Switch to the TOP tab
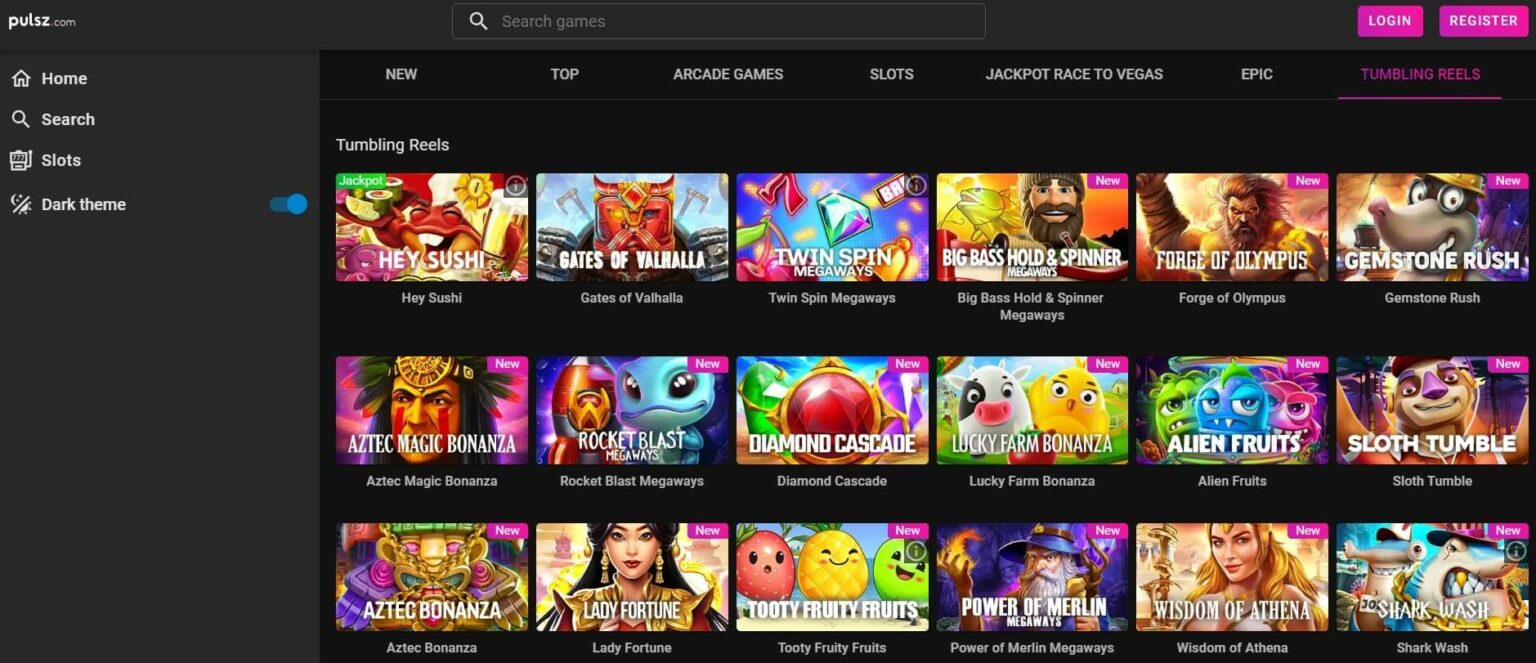This screenshot has width=1536, height=663. click(x=565, y=74)
